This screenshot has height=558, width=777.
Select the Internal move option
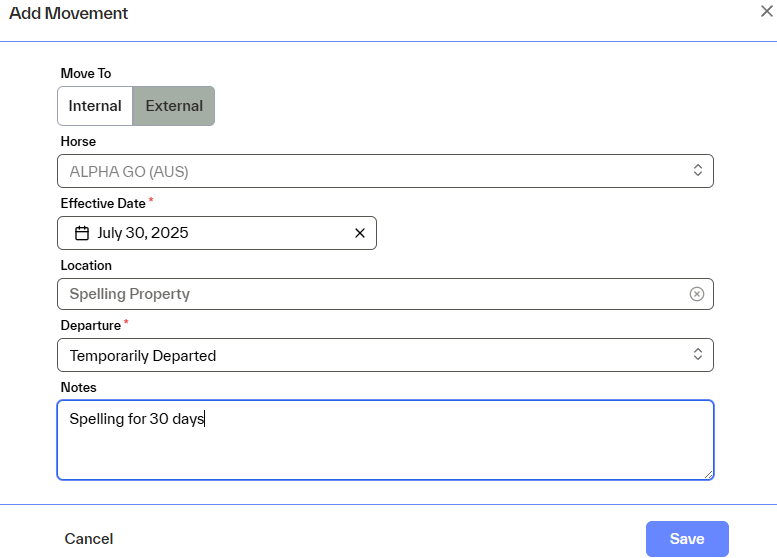(x=95, y=106)
